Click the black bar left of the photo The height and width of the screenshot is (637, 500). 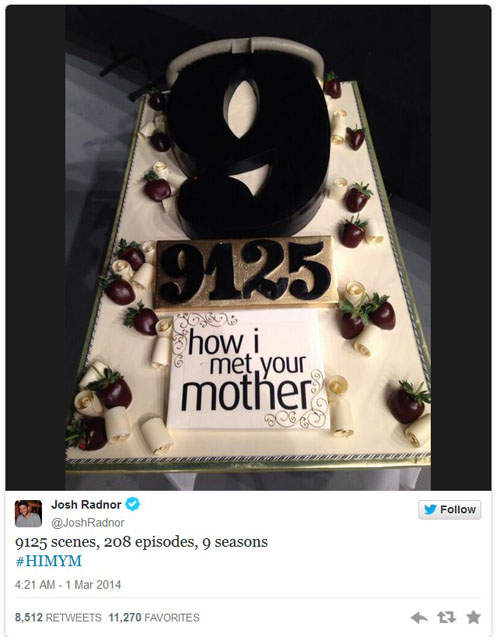pyautogui.click(x=35, y=248)
